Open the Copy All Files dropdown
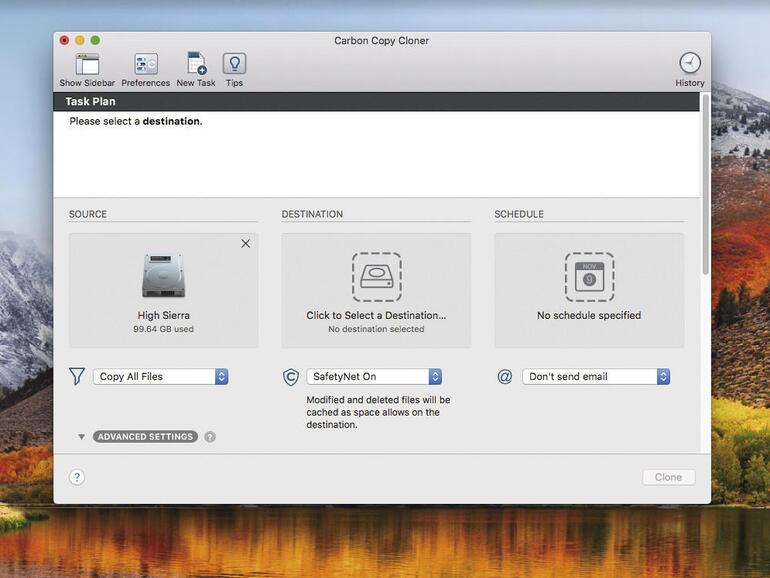 (161, 377)
